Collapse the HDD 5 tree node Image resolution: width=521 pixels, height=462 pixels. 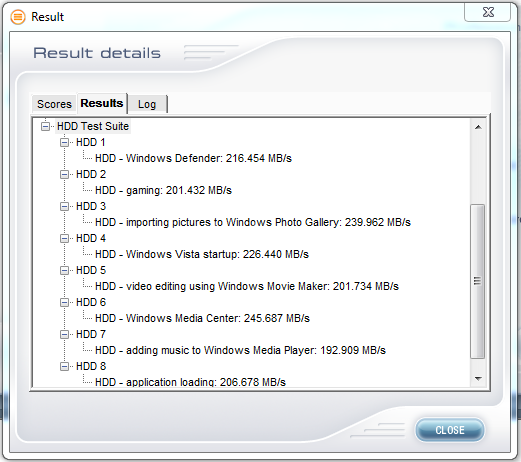click(x=64, y=270)
